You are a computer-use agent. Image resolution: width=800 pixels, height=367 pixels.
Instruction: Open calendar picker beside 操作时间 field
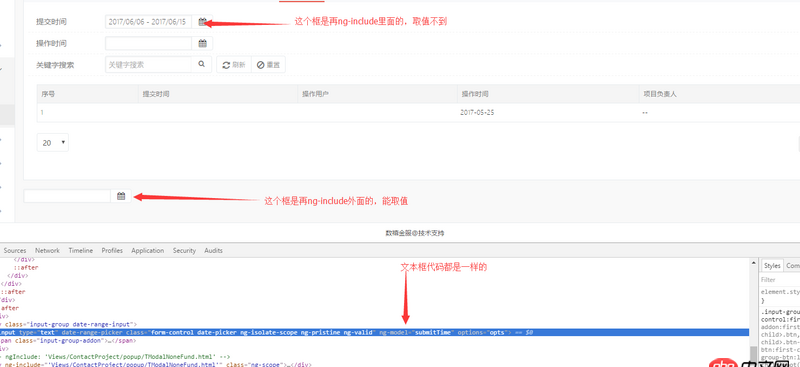coord(203,43)
